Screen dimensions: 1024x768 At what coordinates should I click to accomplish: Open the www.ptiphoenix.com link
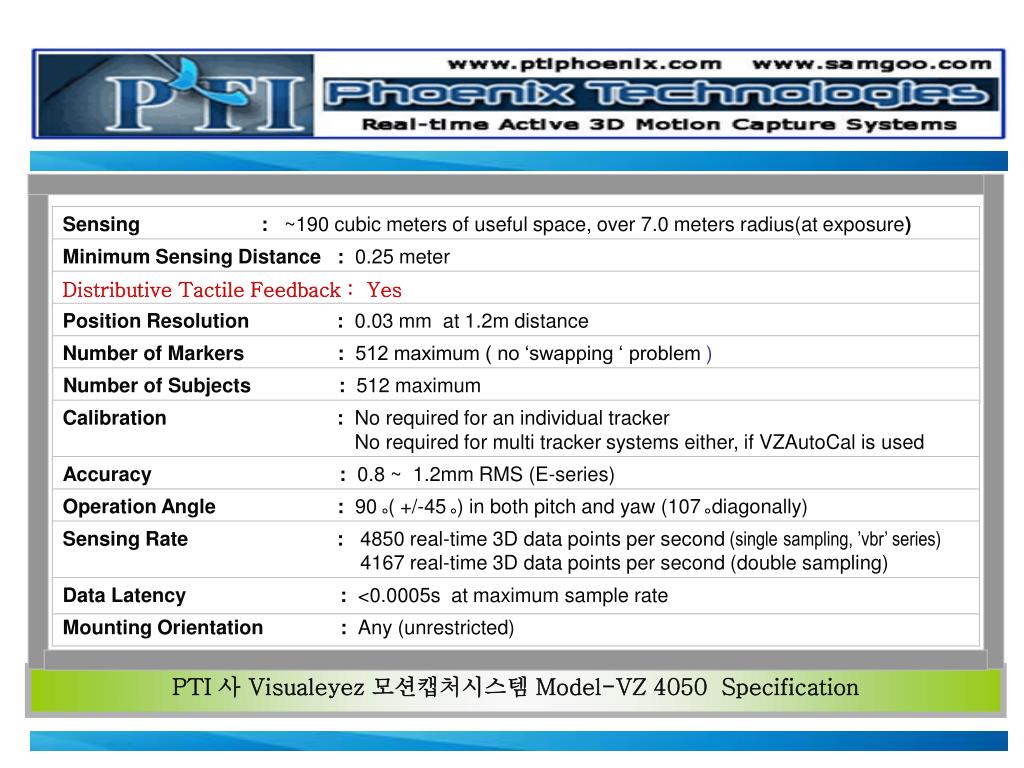point(584,64)
